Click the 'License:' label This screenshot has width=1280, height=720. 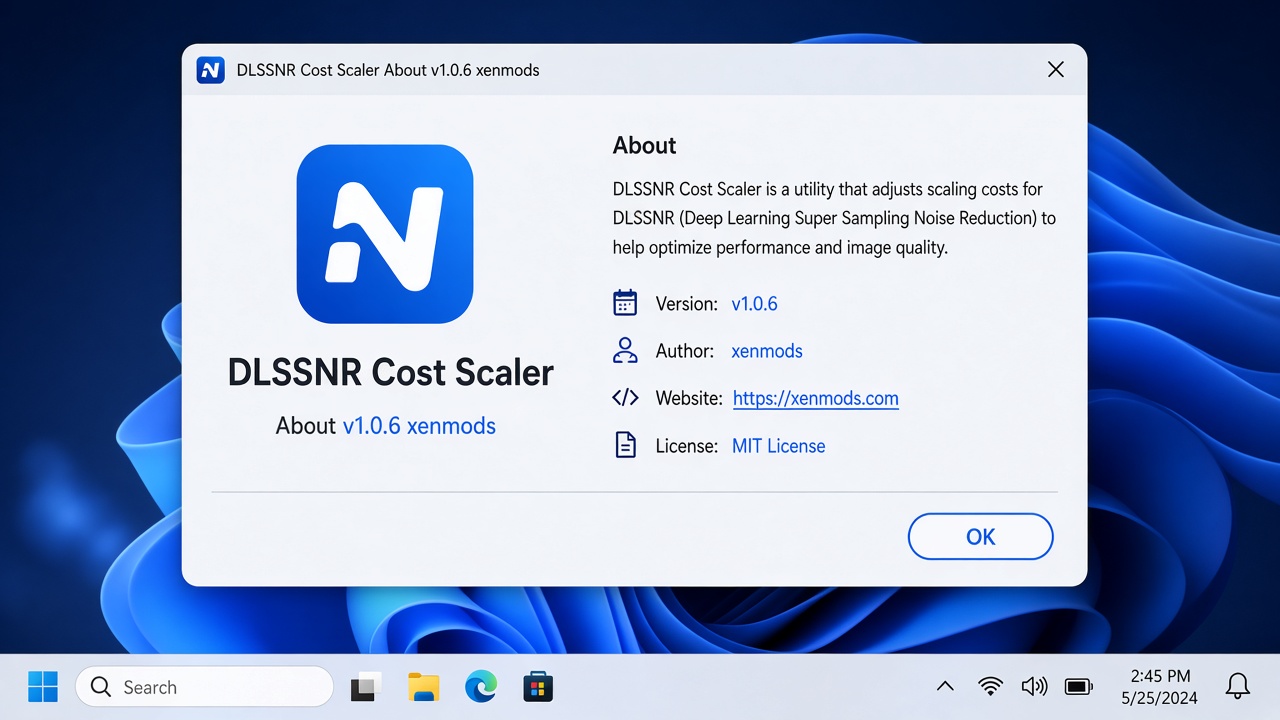687,446
